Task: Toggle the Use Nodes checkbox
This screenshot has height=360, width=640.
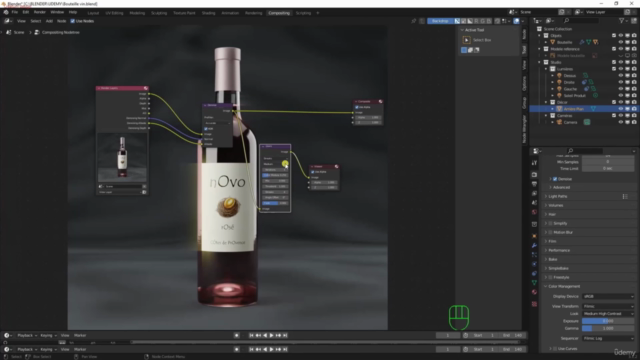Action: tap(73, 21)
